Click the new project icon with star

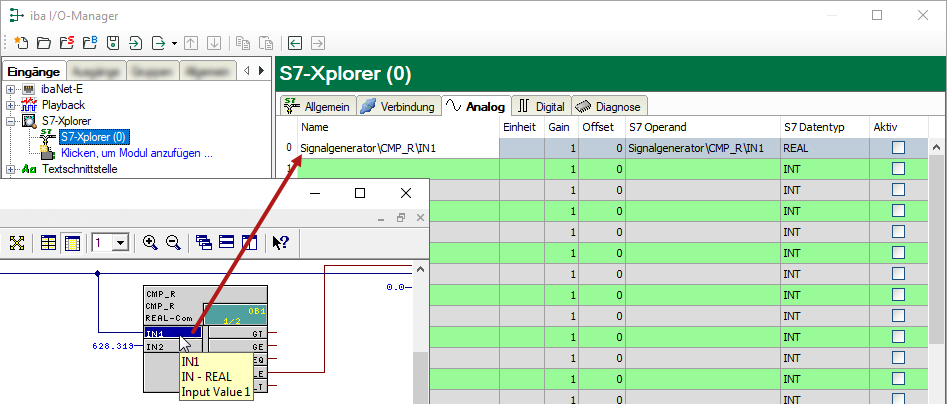(20, 43)
